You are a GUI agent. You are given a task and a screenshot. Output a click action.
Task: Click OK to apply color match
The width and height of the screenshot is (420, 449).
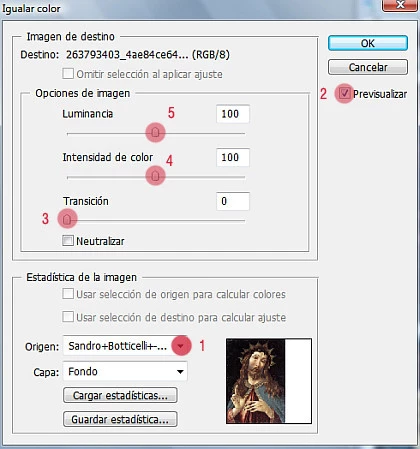(368, 43)
